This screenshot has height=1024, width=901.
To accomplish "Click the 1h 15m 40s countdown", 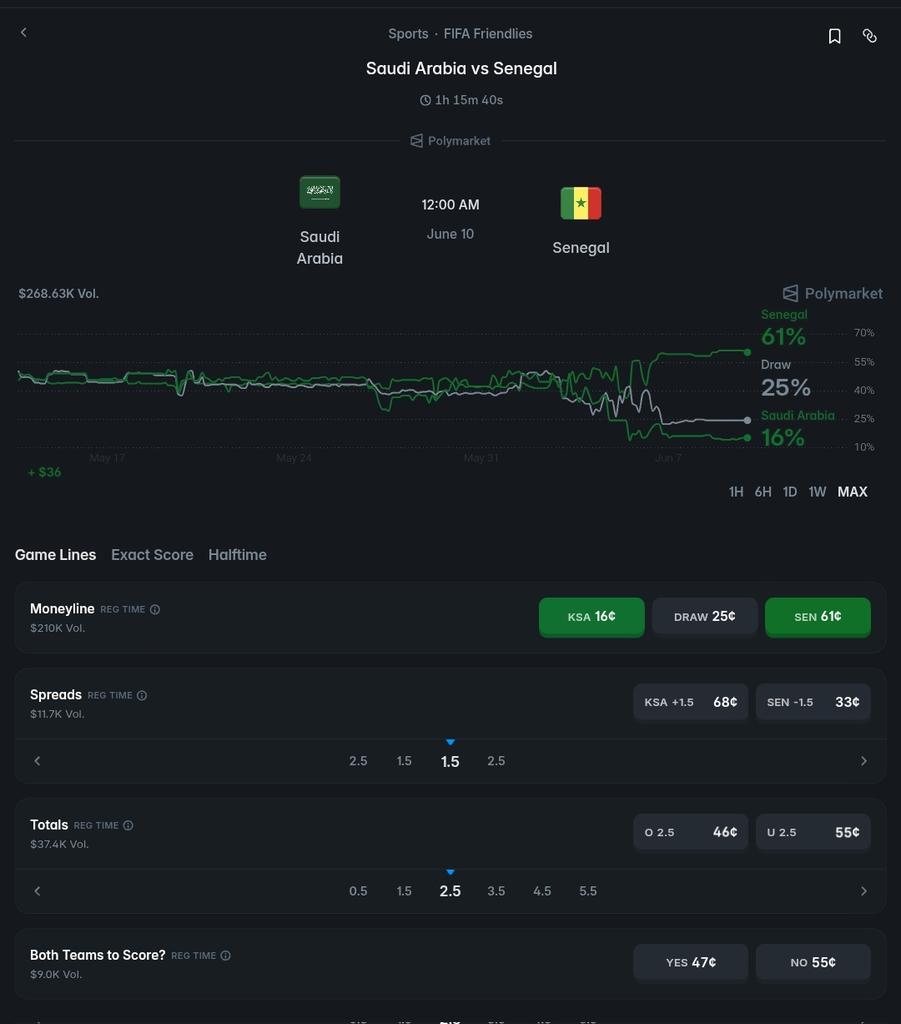I will coord(469,100).
